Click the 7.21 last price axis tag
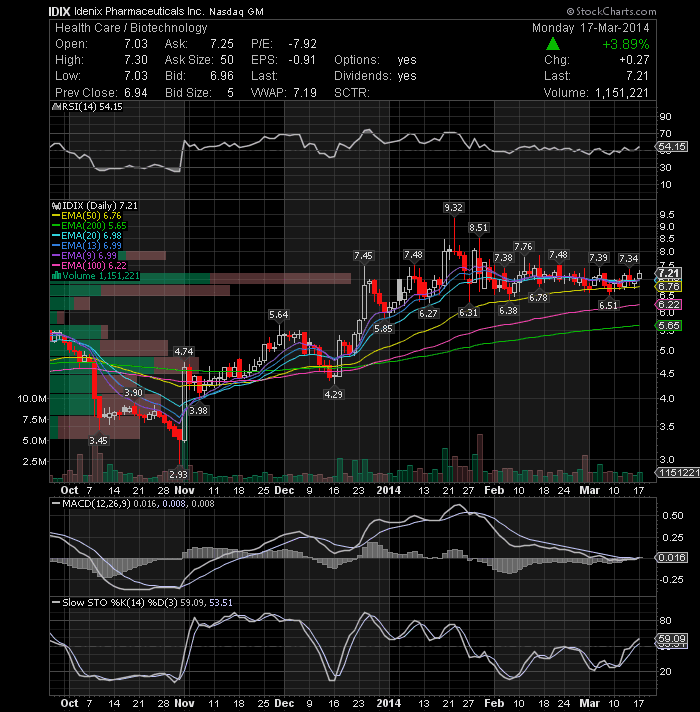The width and height of the screenshot is (700, 712). (x=668, y=273)
